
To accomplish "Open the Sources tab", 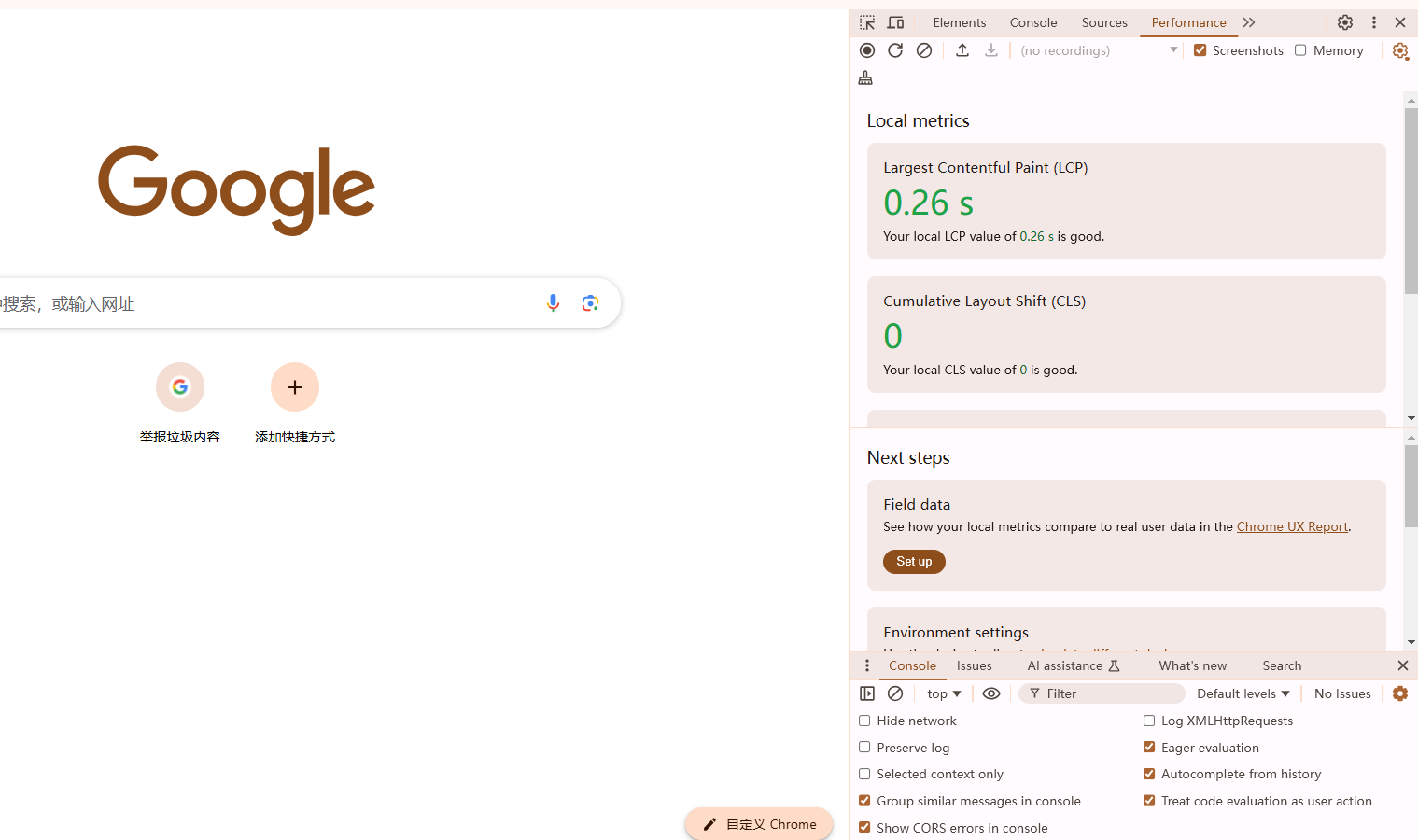I will coord(1104,22).
